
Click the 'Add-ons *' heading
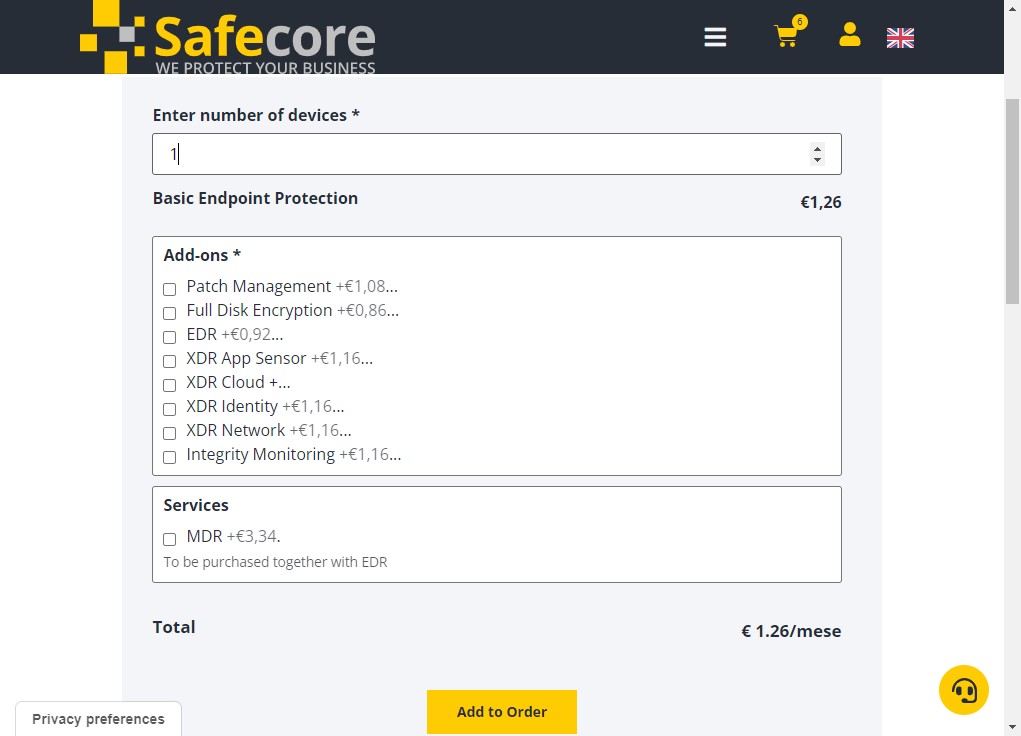tap(202, 255)
